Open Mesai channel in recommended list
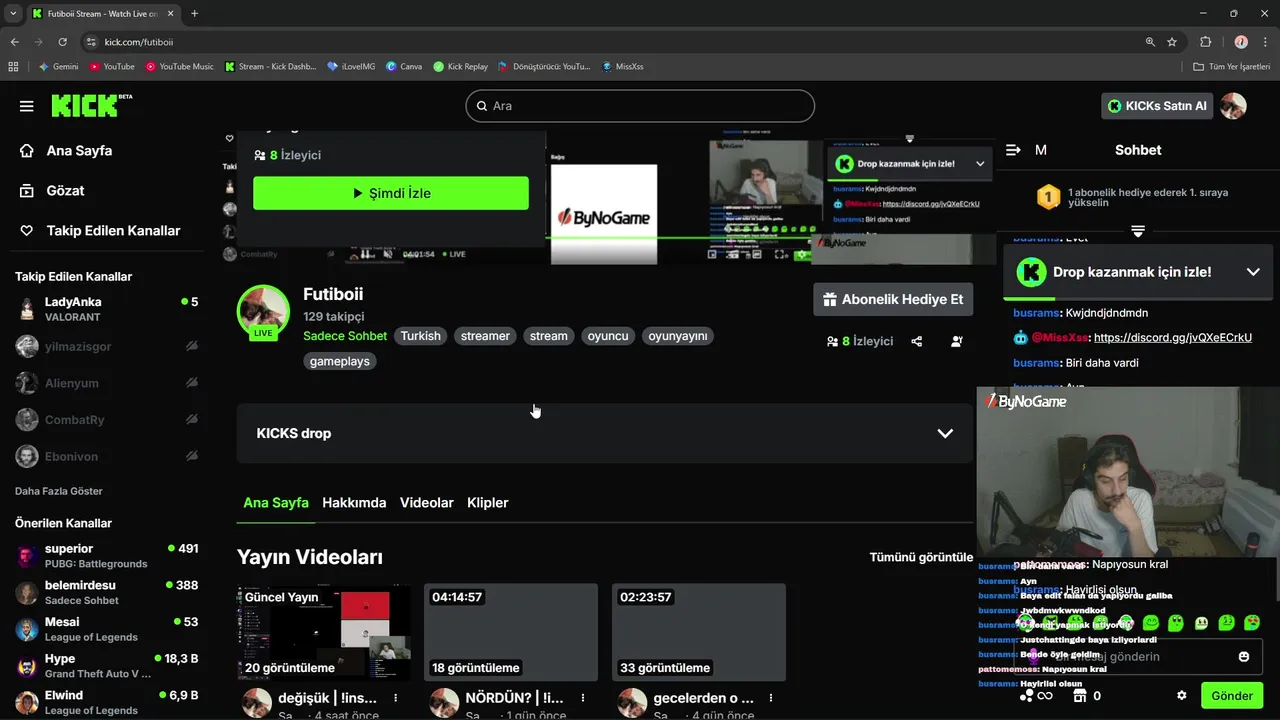Screen dimensions: 1280x720 point(107,629)
